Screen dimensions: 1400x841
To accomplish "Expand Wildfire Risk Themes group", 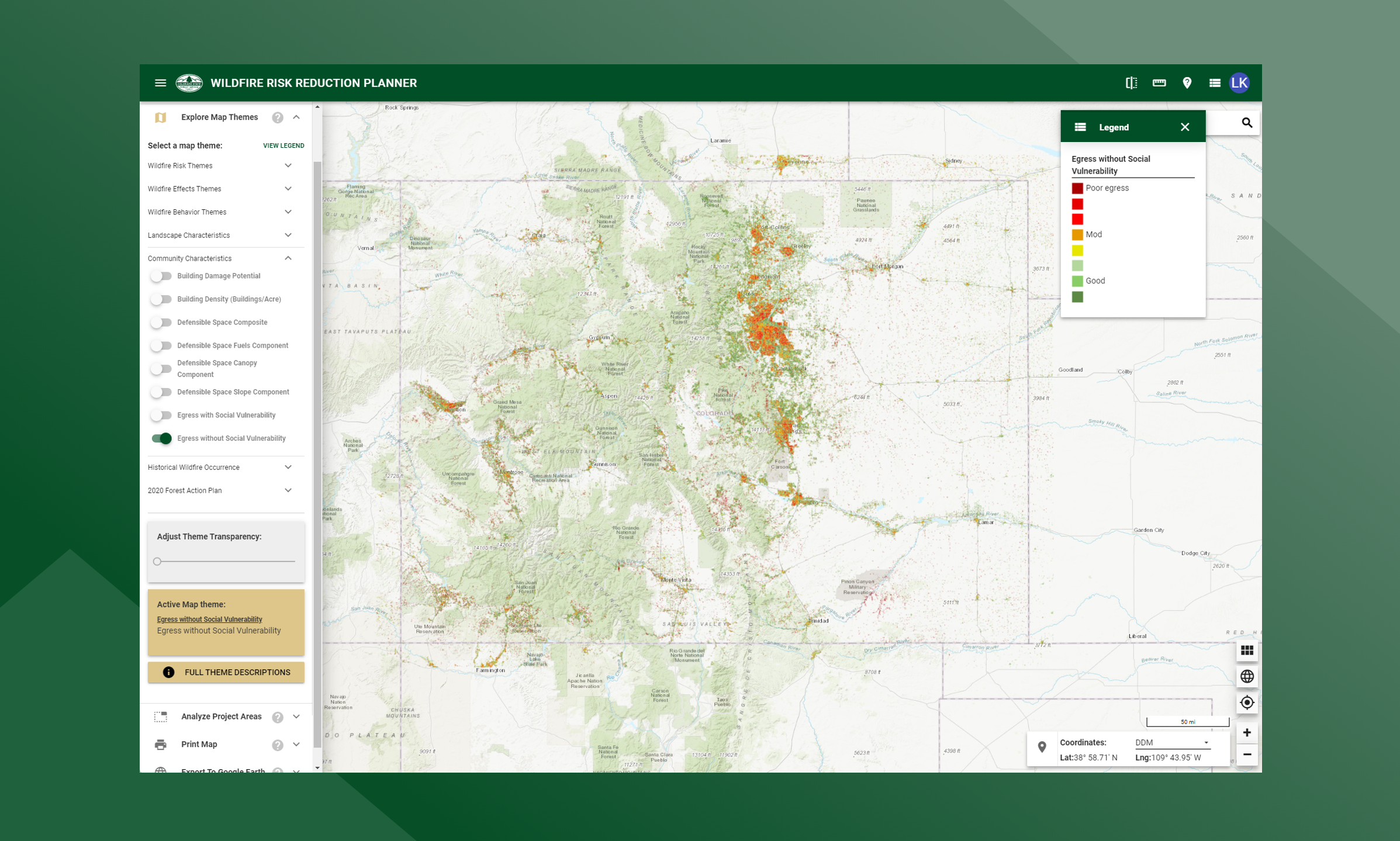I will pyautogui.click(x=288, y=165).
